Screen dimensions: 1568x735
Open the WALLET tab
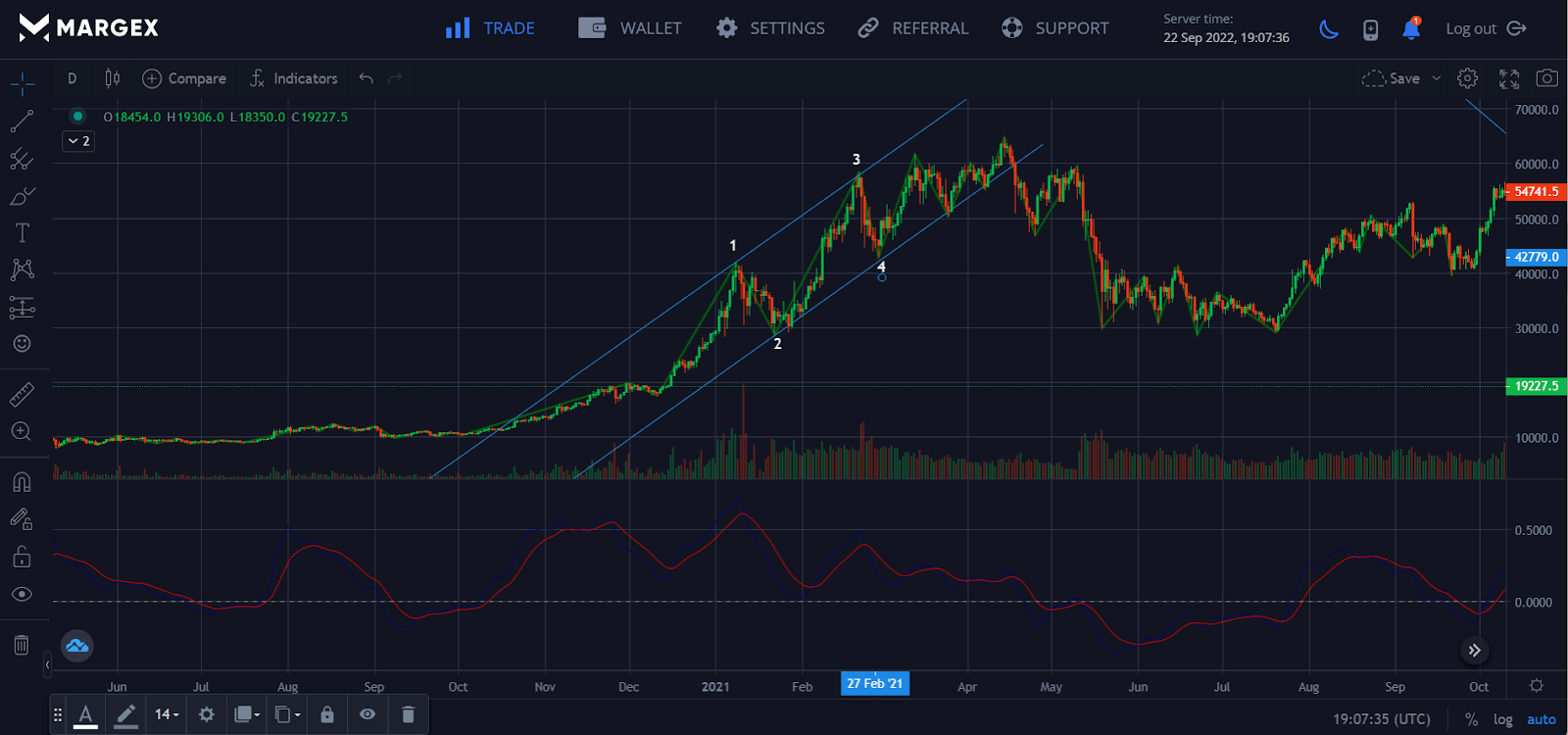click(x=629, y=28)
